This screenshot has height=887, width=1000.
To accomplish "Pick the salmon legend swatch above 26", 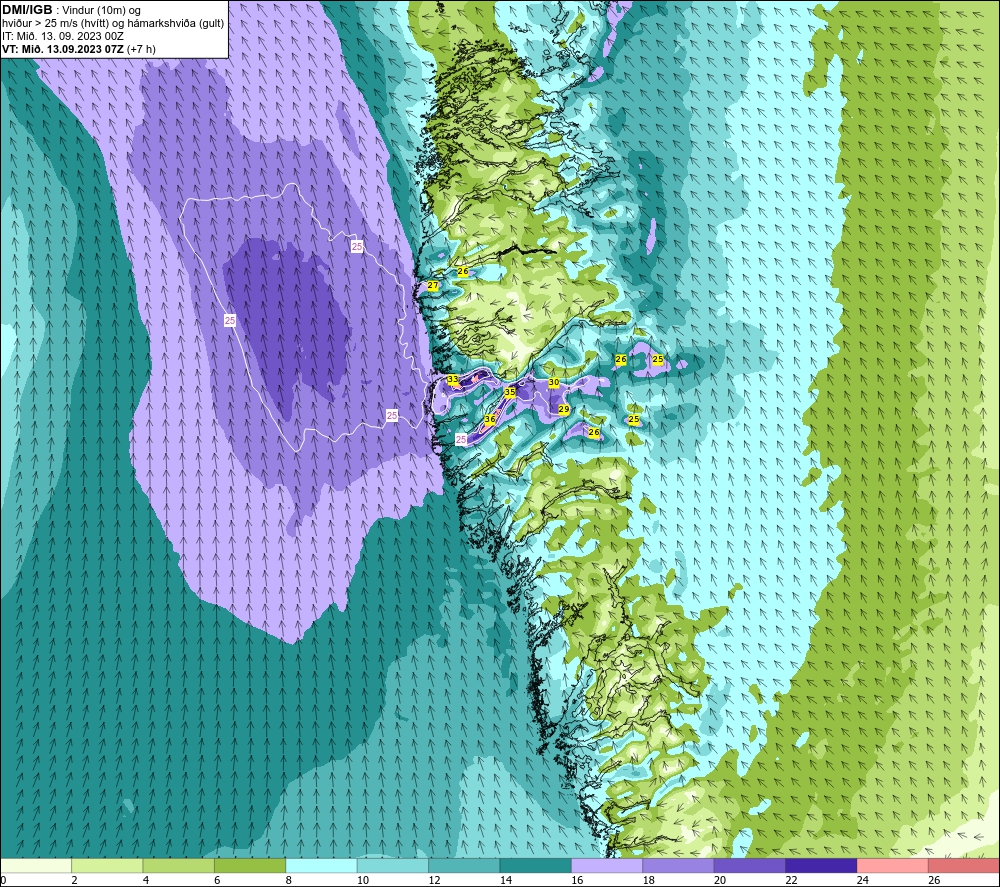I will pos(964,865).
